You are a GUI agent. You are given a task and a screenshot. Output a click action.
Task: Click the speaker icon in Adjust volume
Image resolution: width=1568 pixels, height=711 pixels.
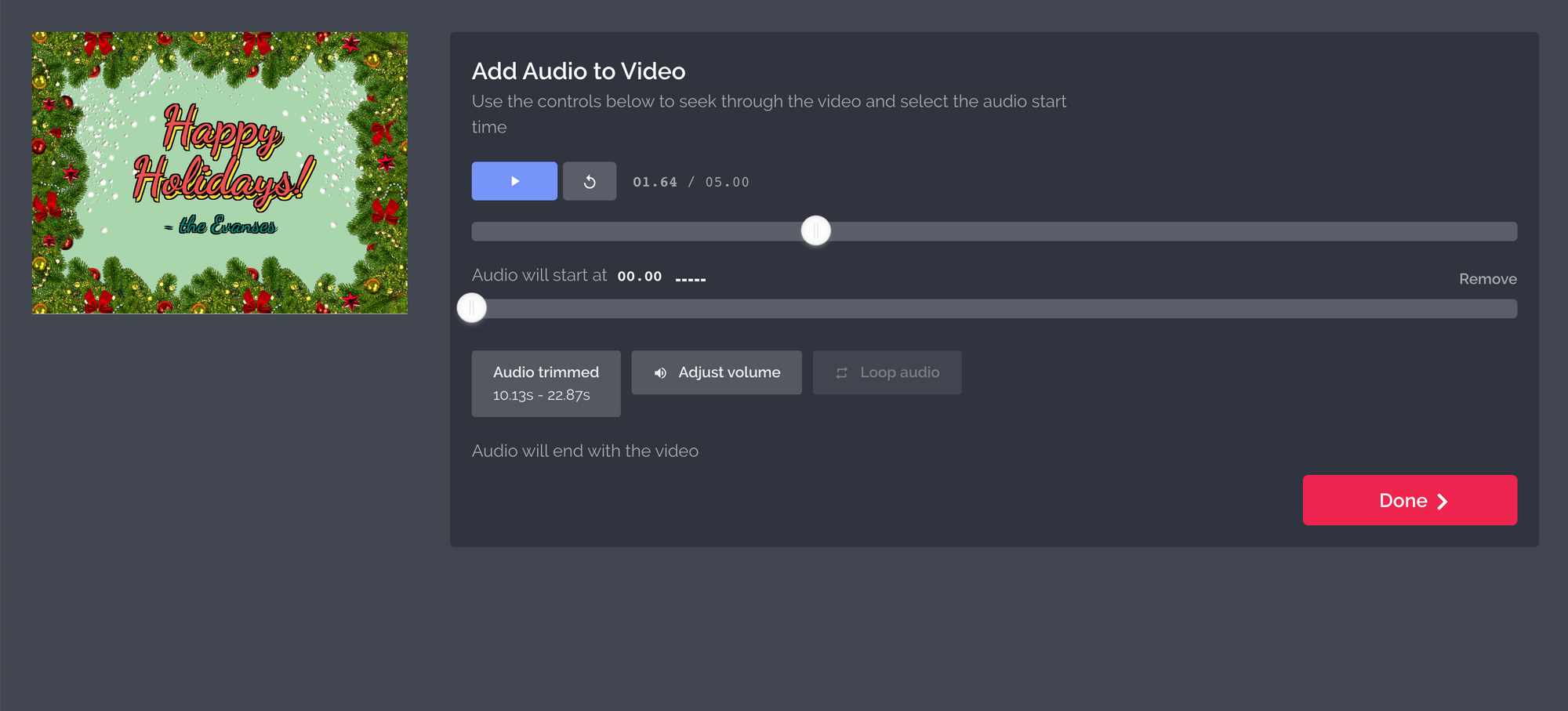click(660, 373)
